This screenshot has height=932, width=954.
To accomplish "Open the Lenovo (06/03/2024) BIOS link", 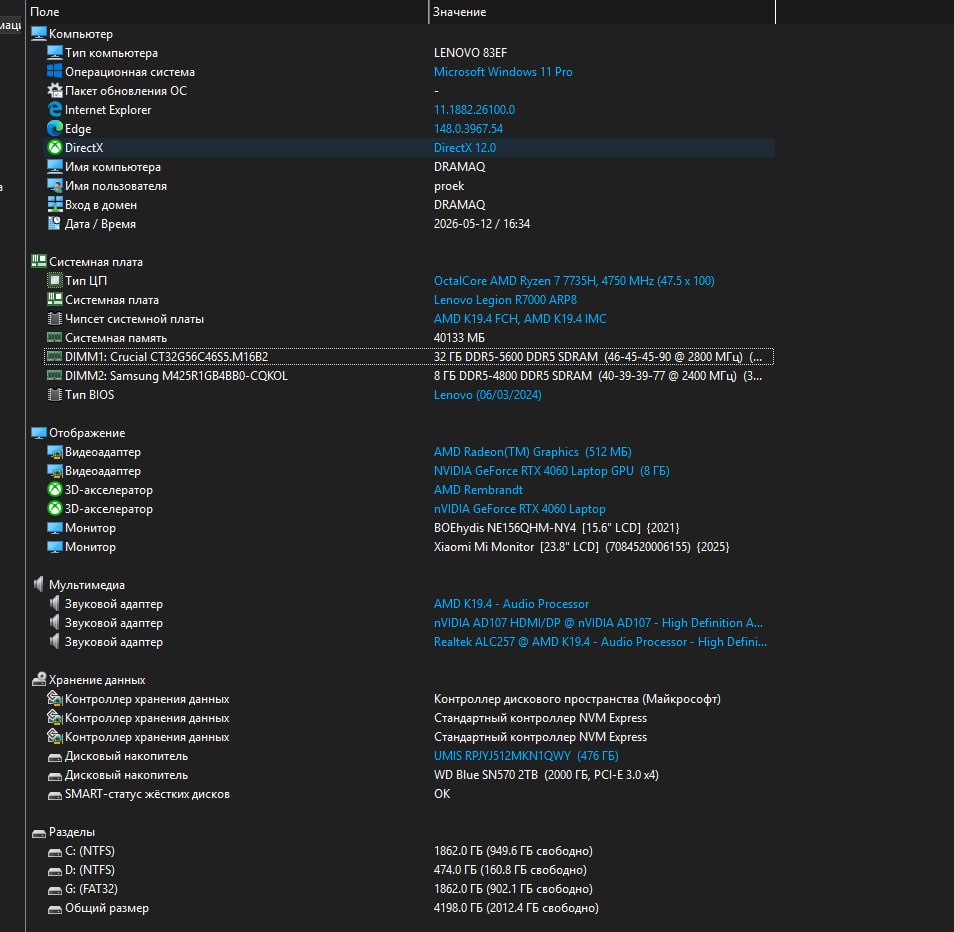I will [x=487, y=394].
